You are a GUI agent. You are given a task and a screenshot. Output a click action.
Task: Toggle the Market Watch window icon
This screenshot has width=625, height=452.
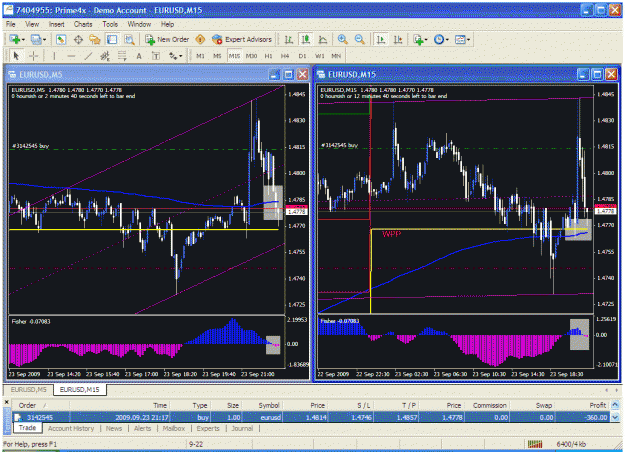click(x=61, y=39)
